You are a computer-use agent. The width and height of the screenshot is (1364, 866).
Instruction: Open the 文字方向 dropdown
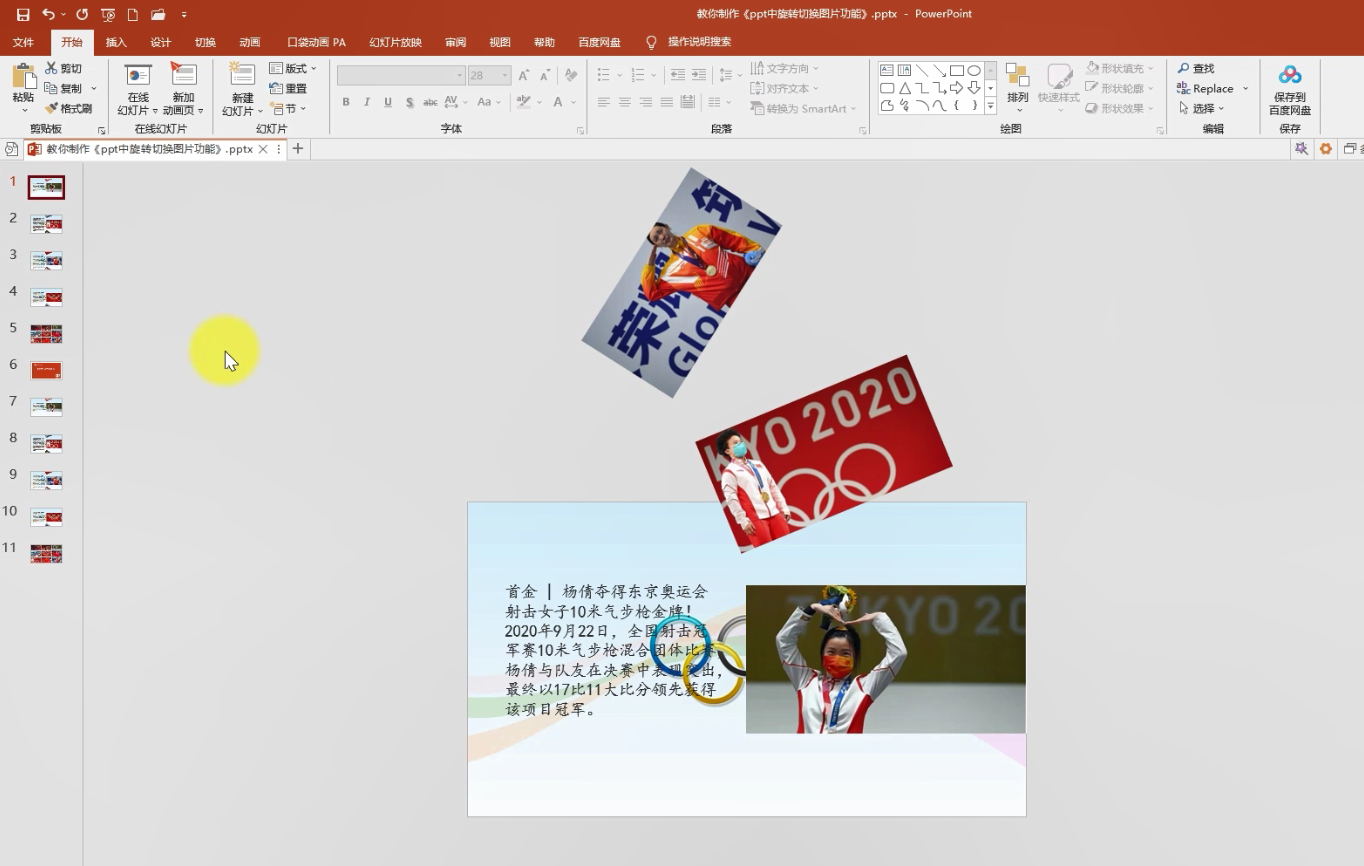pos(784,68)
